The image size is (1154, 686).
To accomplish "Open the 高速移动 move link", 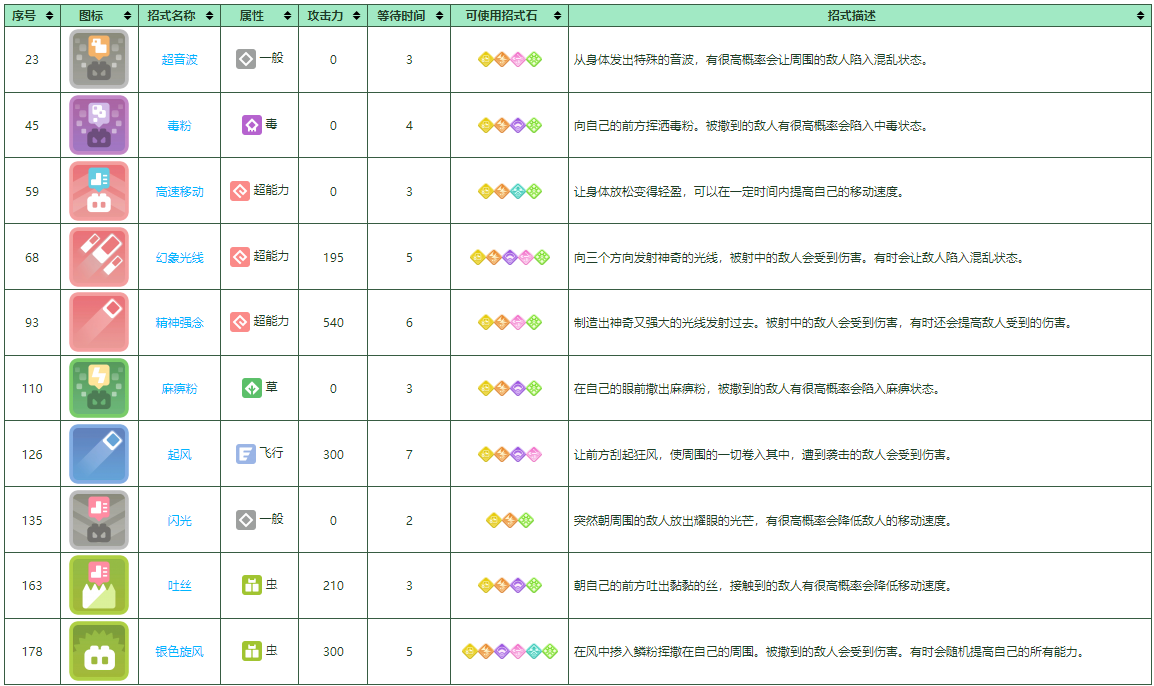I will click(180, 192).
